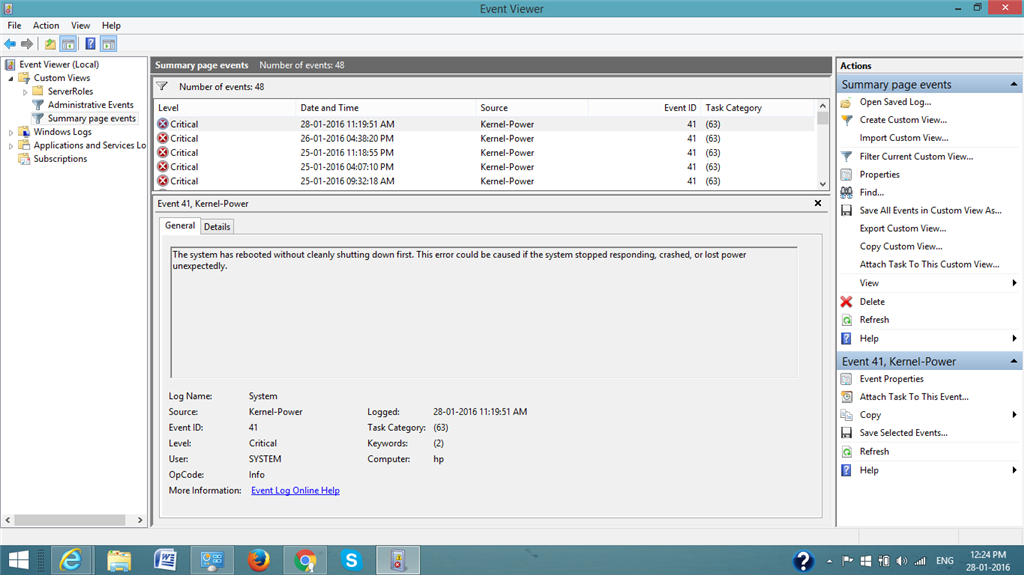
Task: Click the Up One Level folder toolbar icon
Action: point(50,44)
